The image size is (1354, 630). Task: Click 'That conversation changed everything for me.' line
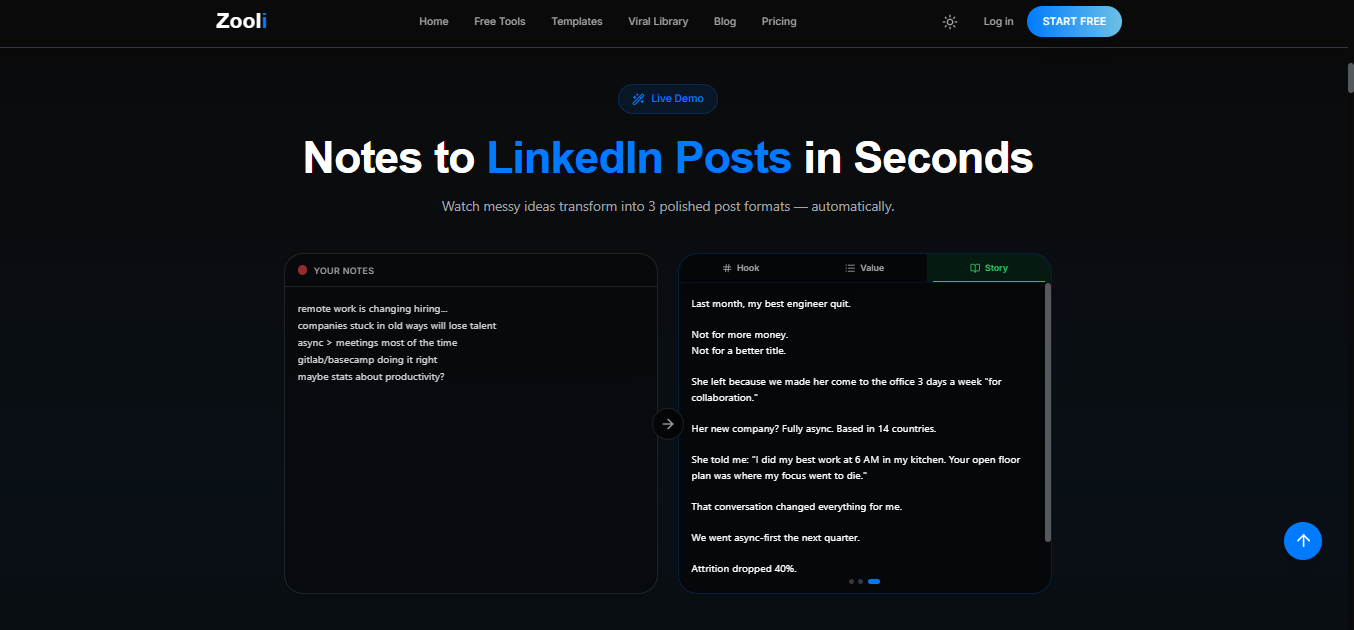(797, 507)
